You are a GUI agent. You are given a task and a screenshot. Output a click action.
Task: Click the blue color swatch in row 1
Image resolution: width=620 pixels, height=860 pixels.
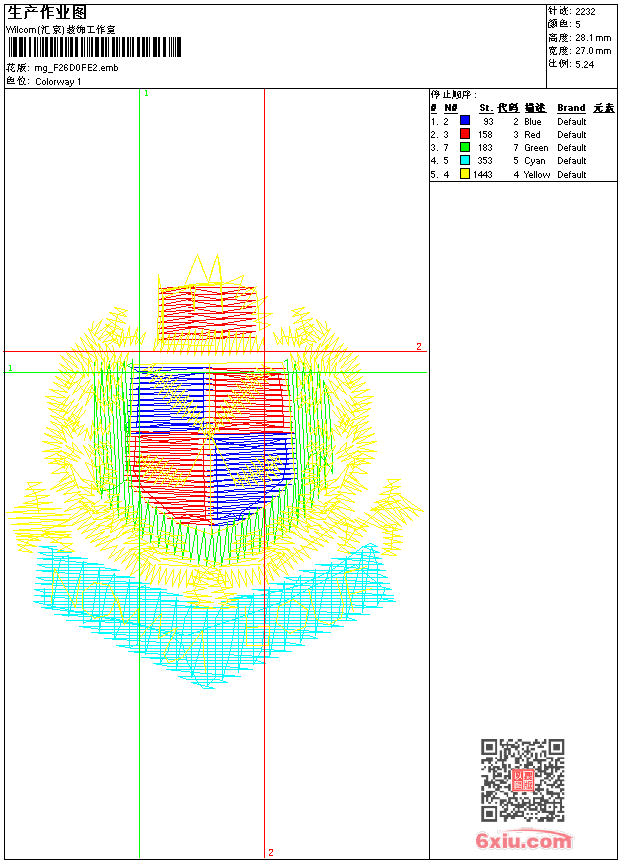(x=465, y=121)
